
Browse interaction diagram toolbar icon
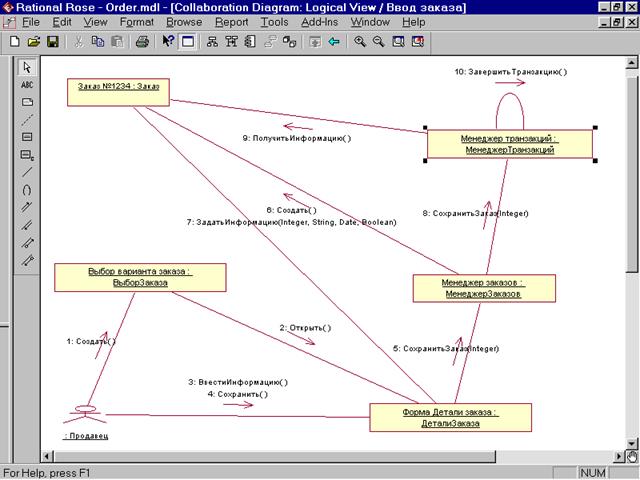point(232,42)
